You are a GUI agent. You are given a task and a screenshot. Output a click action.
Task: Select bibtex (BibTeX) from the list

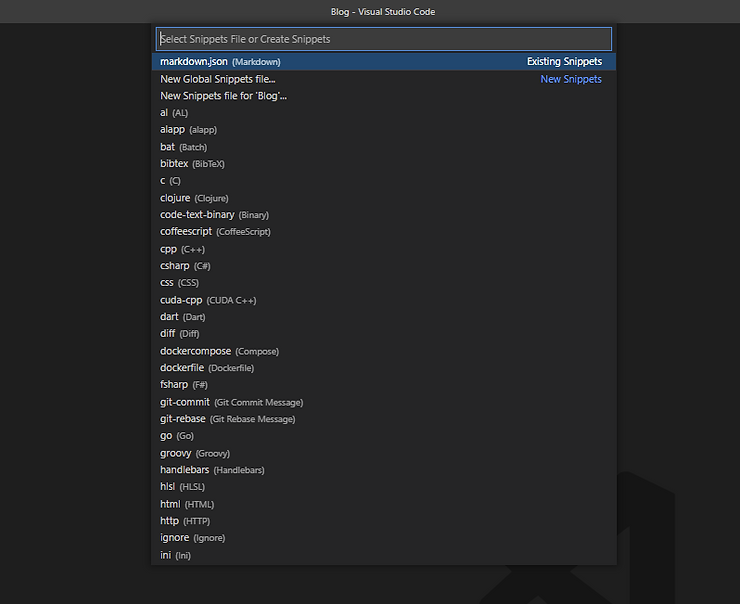pos(188,164)
